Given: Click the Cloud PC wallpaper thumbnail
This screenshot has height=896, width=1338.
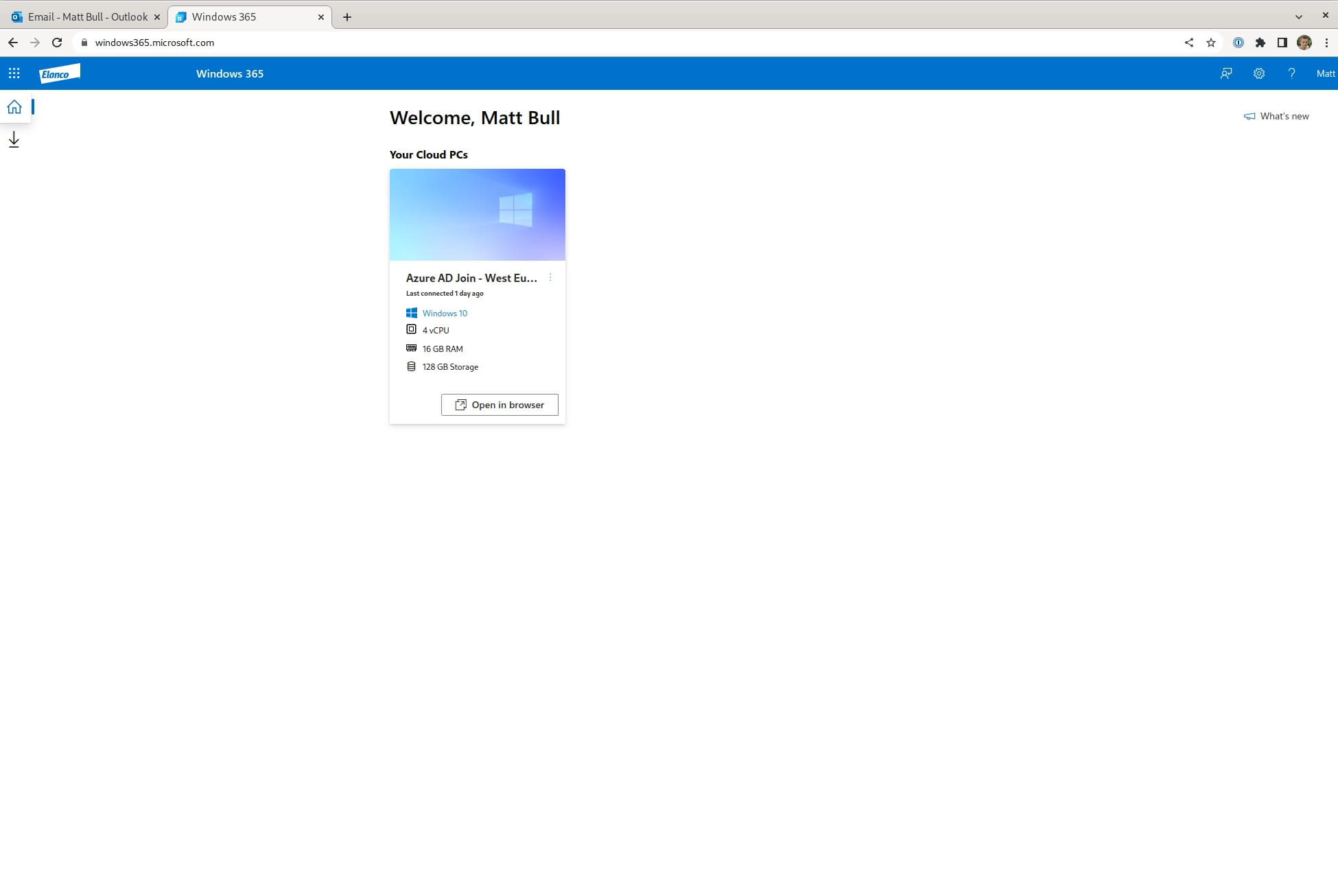Looking at the screenshot, I should coord(478,214).
